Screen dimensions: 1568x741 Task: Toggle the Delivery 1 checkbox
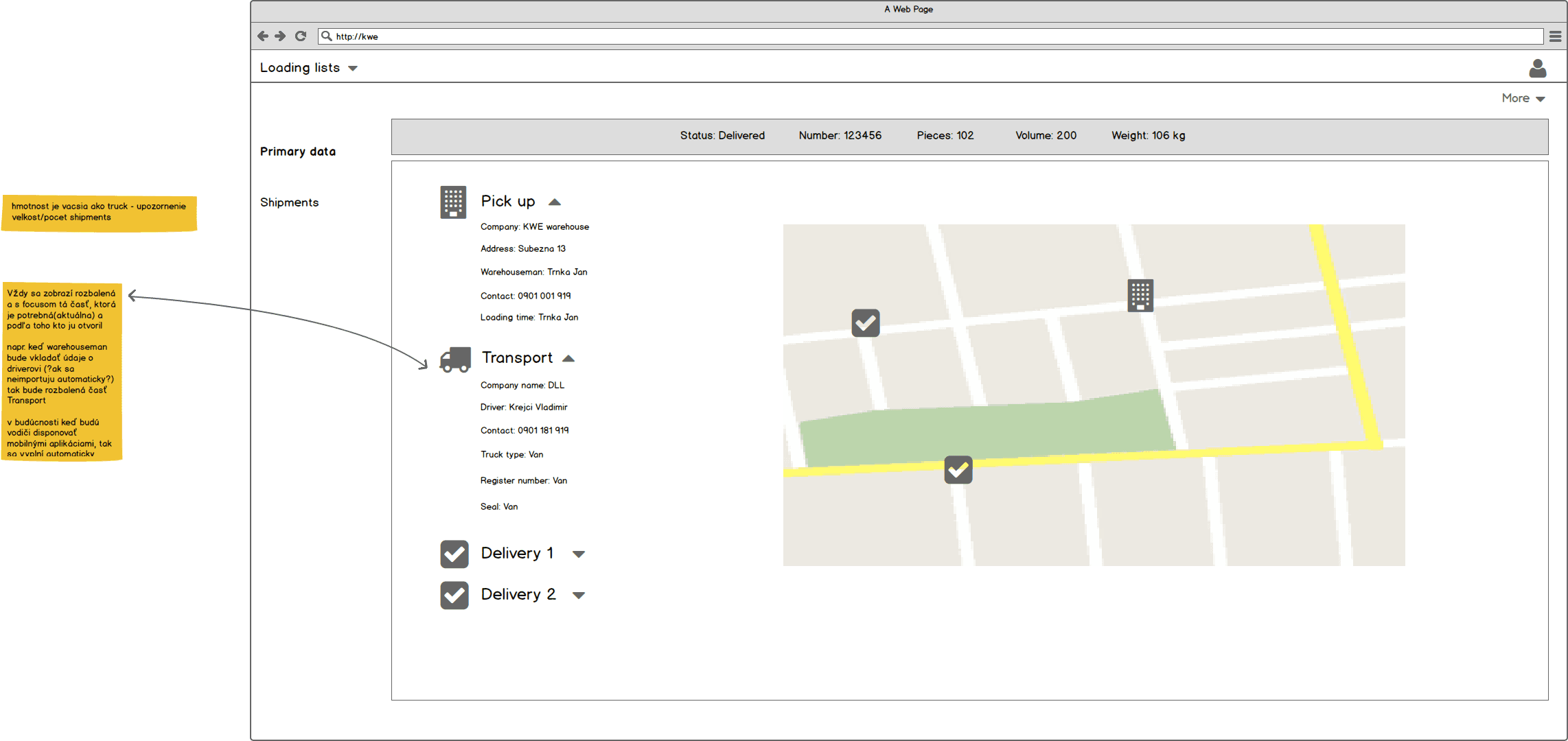[454, 554]
